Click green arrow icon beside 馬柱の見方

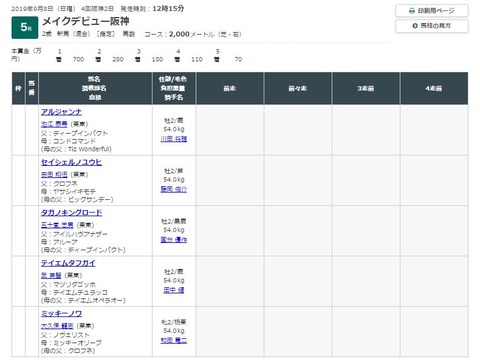[415, 26]
